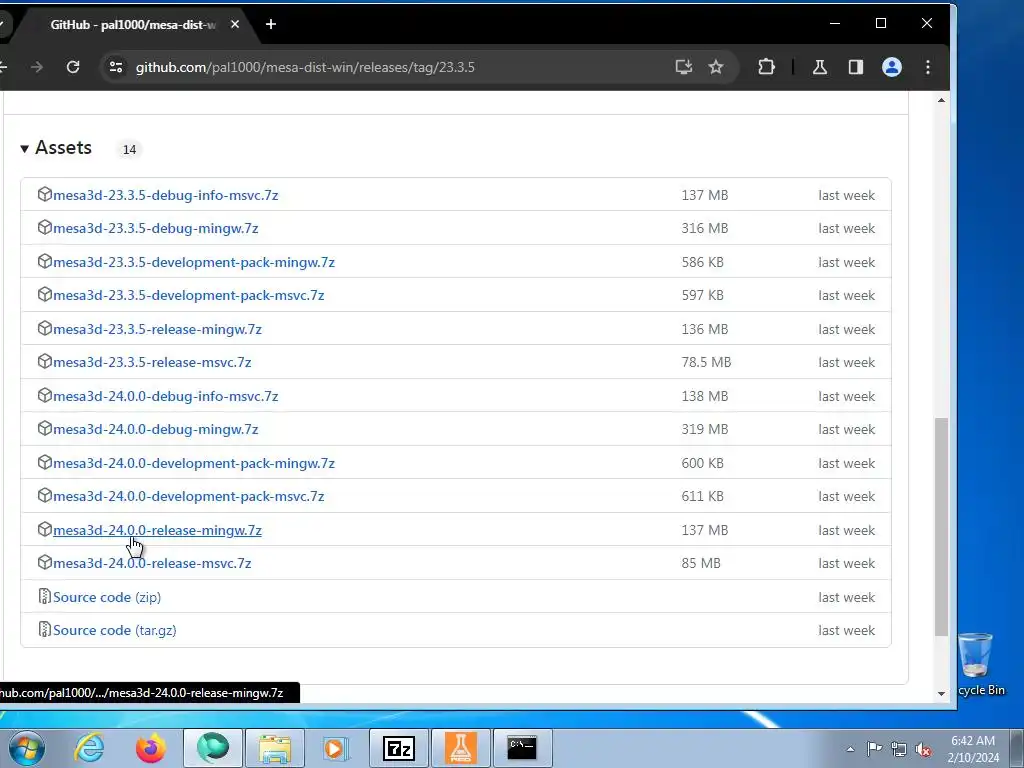Open the orange flask app in taskbar
This screenshot has width=1024, height=768.
pyautogui.click(x=460, y=748)
